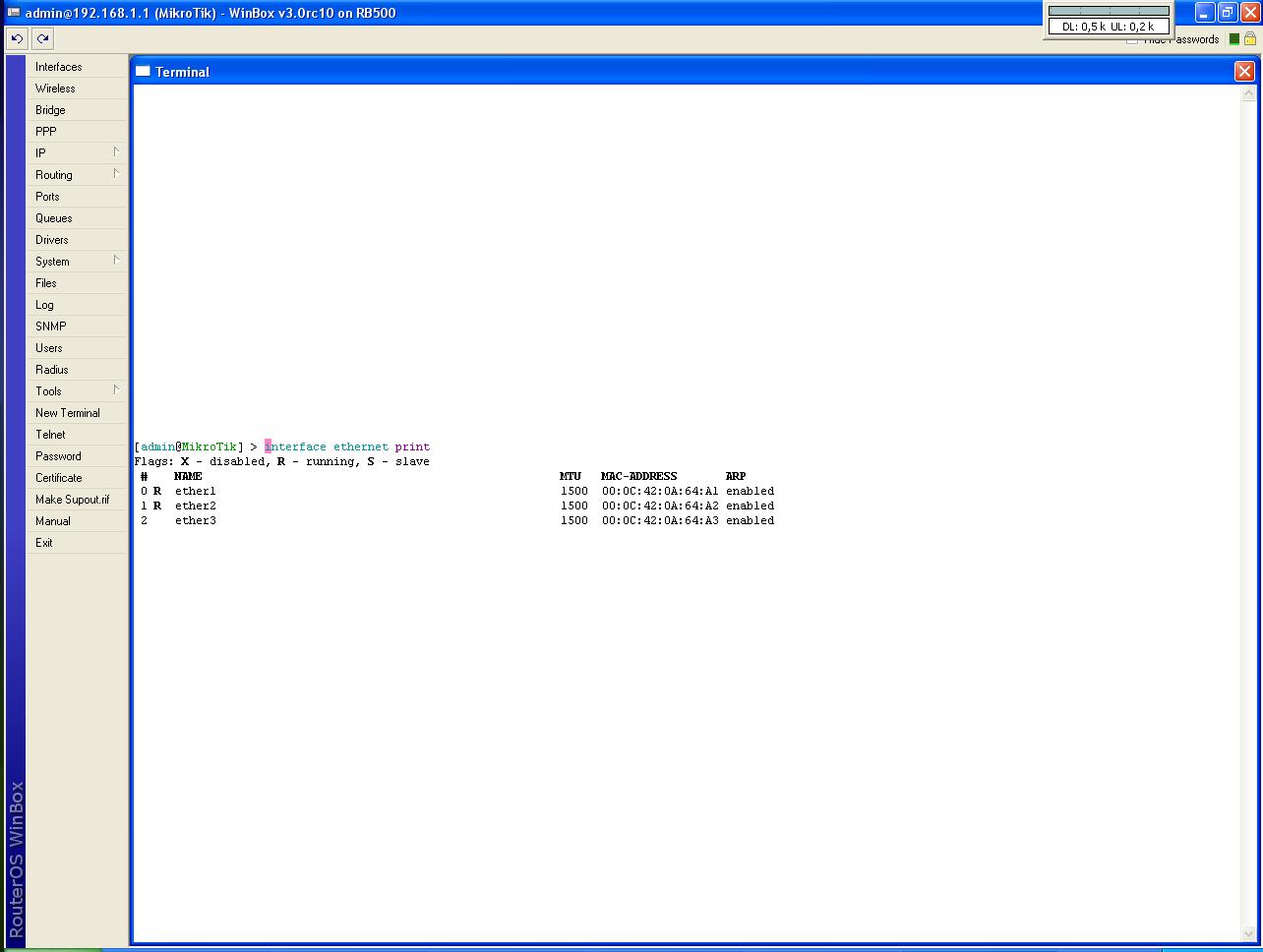Screen dimensions: 1263x952
Task: Open the Files list
Action: pyautogui.click(x=77, y=283)
